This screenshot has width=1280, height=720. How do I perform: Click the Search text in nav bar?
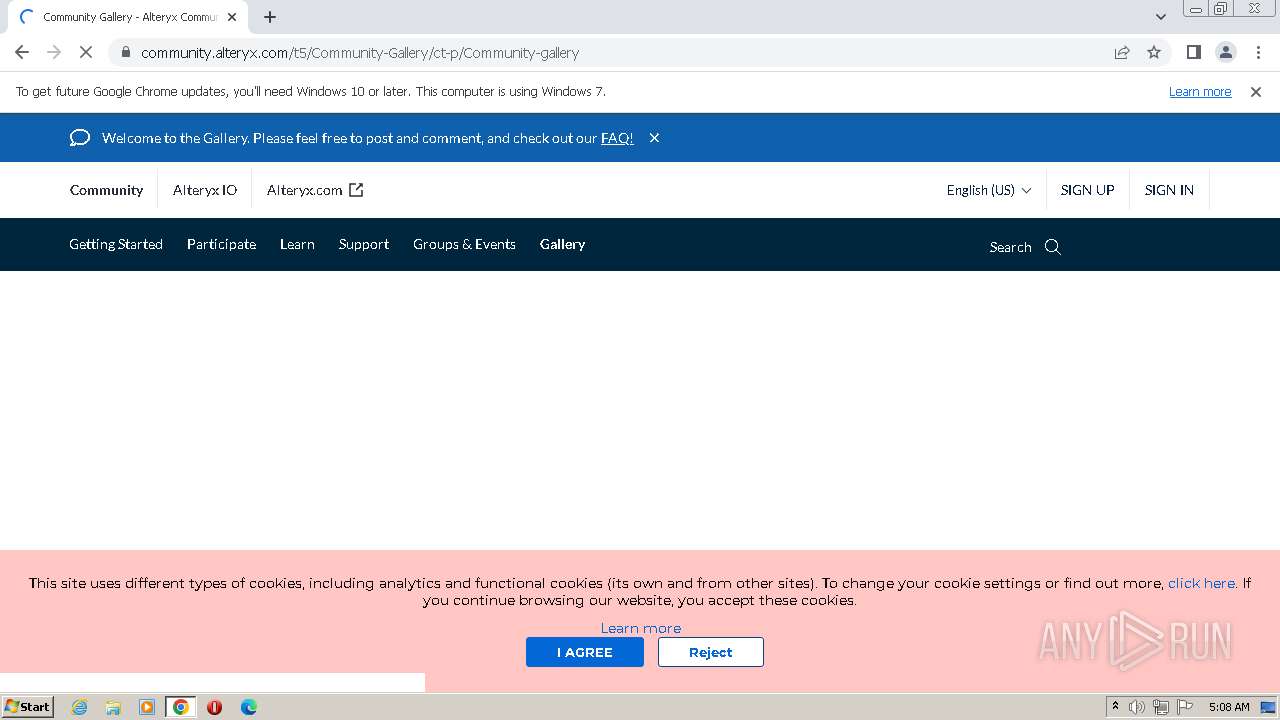pyautogui.click(x=1010, y=247)
